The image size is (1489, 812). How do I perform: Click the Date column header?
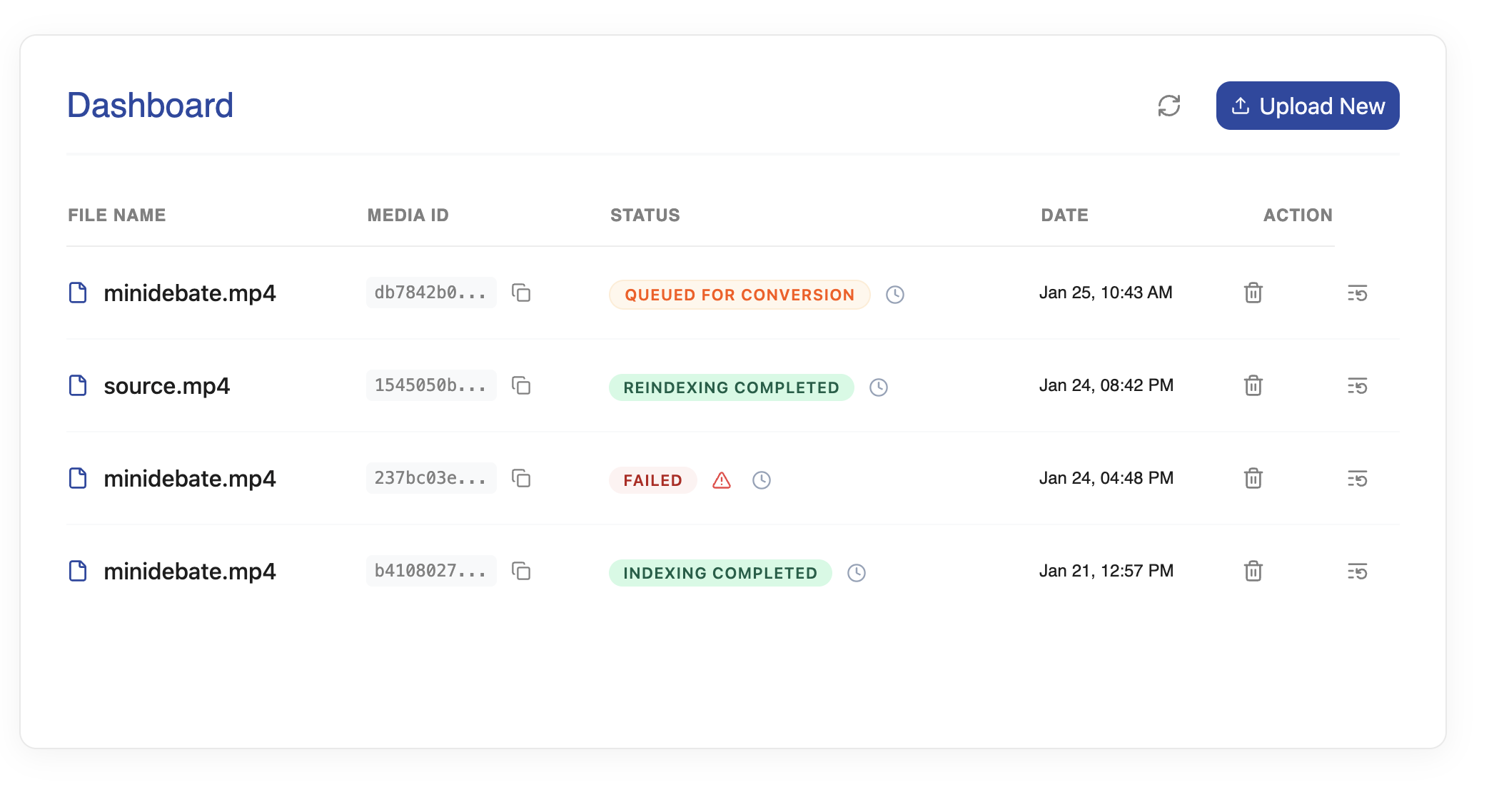coord(1064,215)
